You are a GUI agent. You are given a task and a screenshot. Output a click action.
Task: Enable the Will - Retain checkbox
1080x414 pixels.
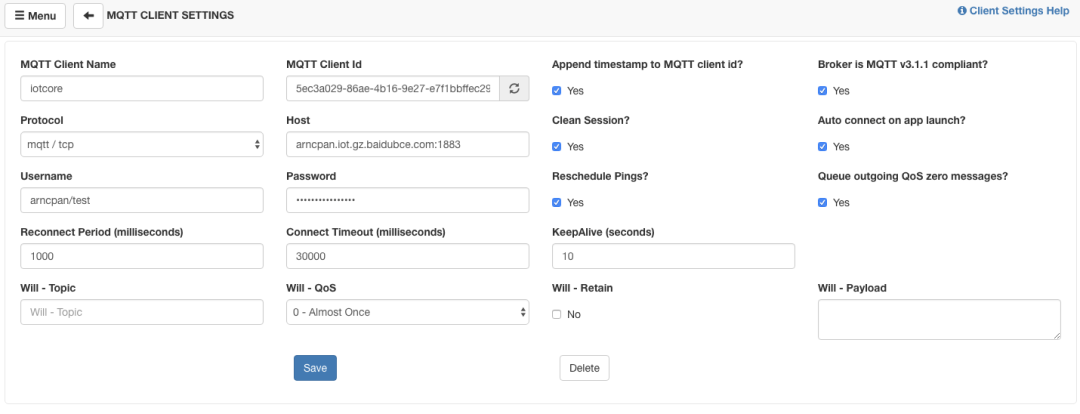(557, 315)
